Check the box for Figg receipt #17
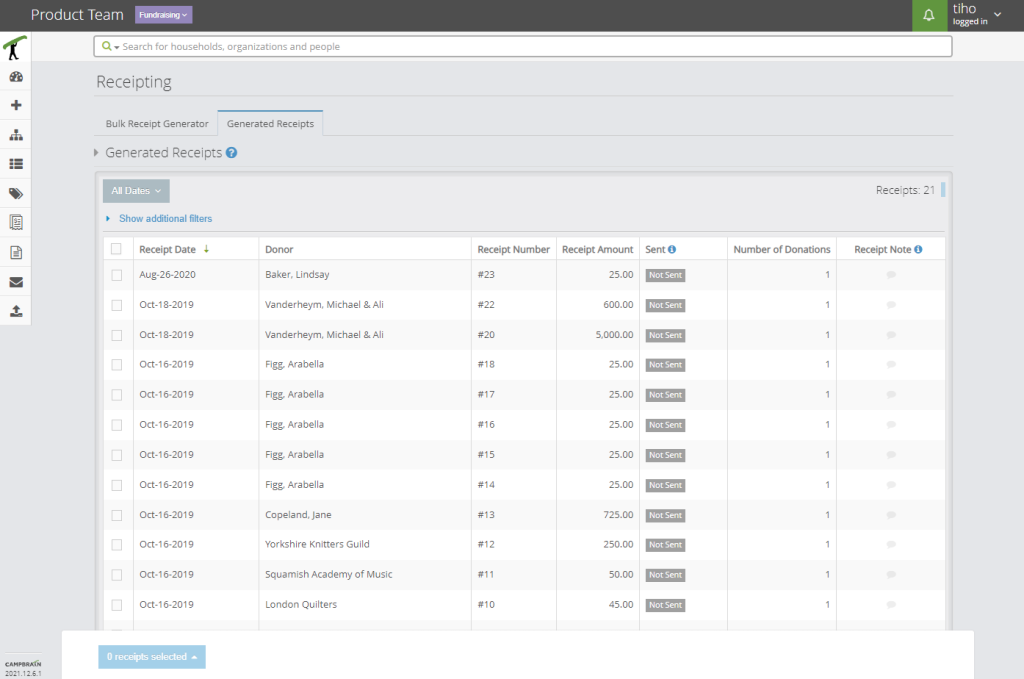Screen dimensions: 1024x679 (x=117, y=395)
